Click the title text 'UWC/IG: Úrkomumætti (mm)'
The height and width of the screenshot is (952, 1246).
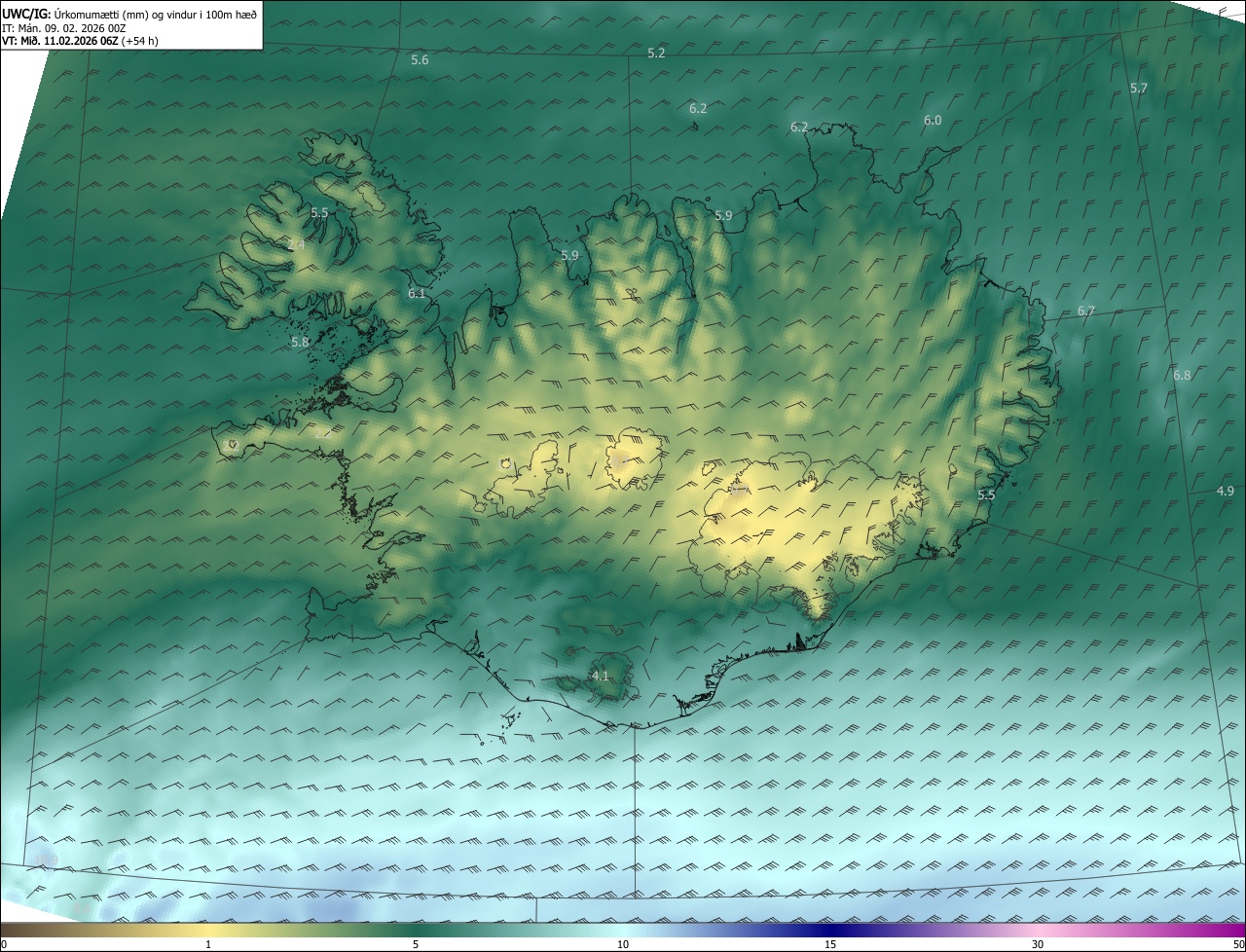pos(73,13)
